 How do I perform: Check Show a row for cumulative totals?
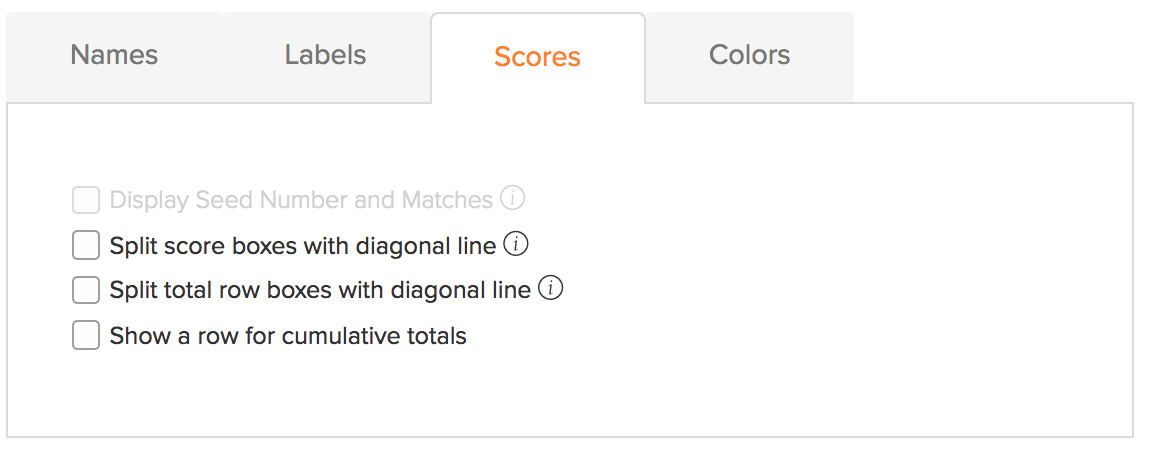(86, 336)
